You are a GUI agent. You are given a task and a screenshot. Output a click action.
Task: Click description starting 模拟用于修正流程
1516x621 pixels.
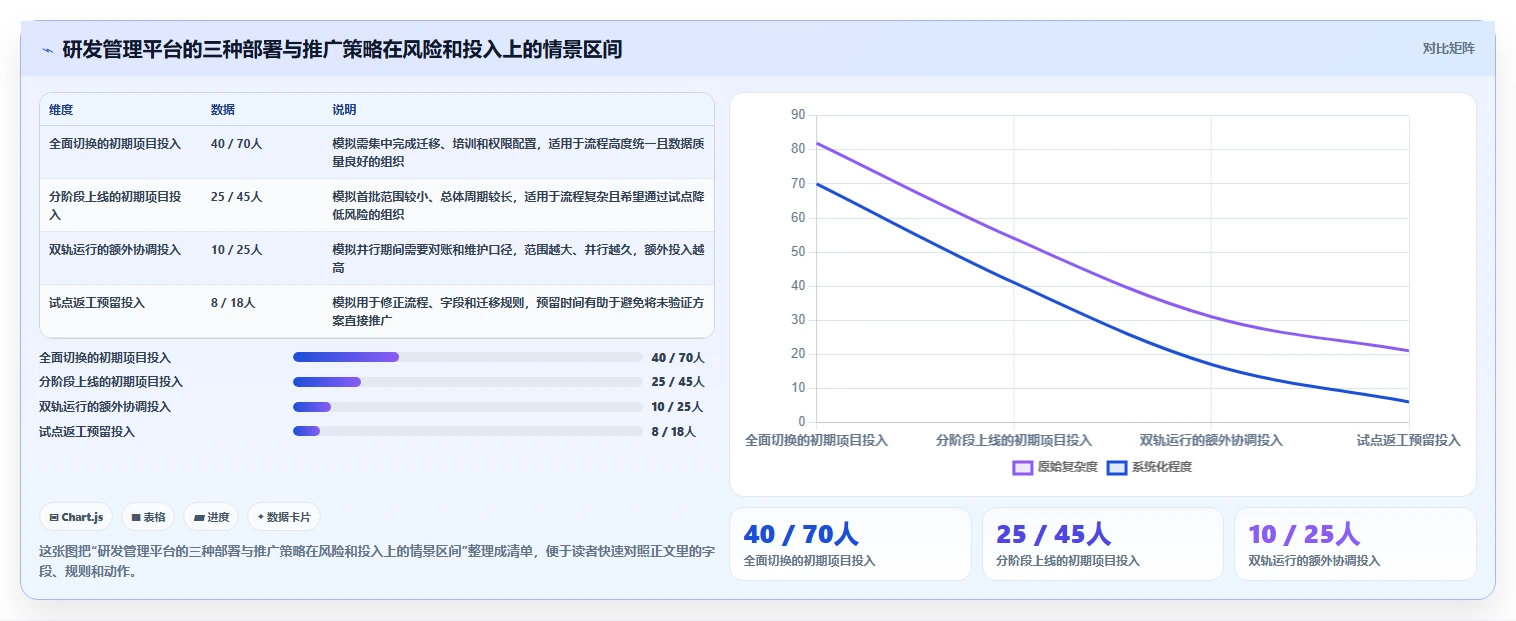point(518,311)
